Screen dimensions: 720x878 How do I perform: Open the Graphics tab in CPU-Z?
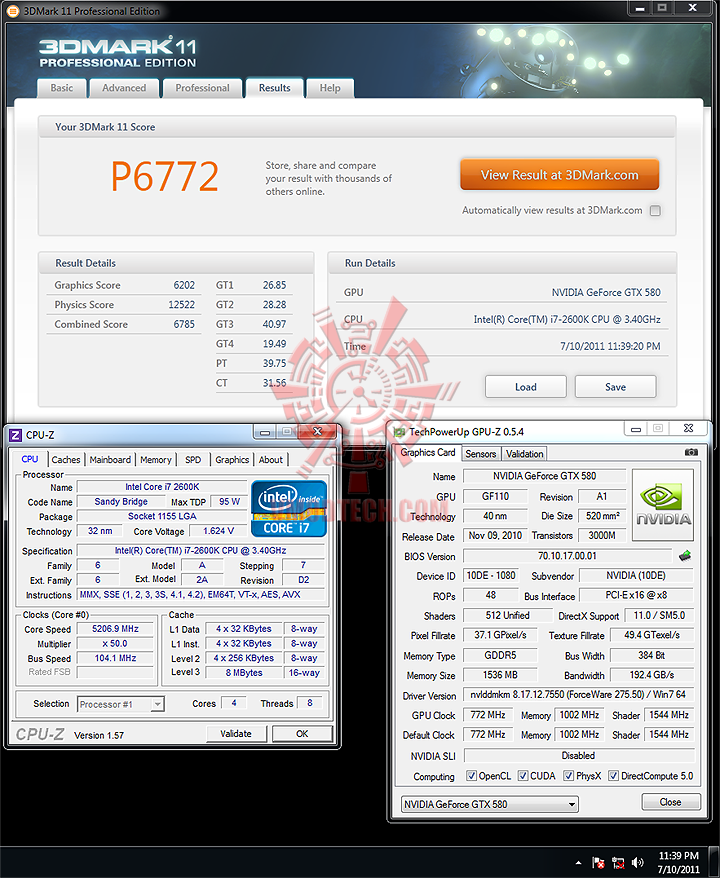pyautogui.click(x=232, y=460)
